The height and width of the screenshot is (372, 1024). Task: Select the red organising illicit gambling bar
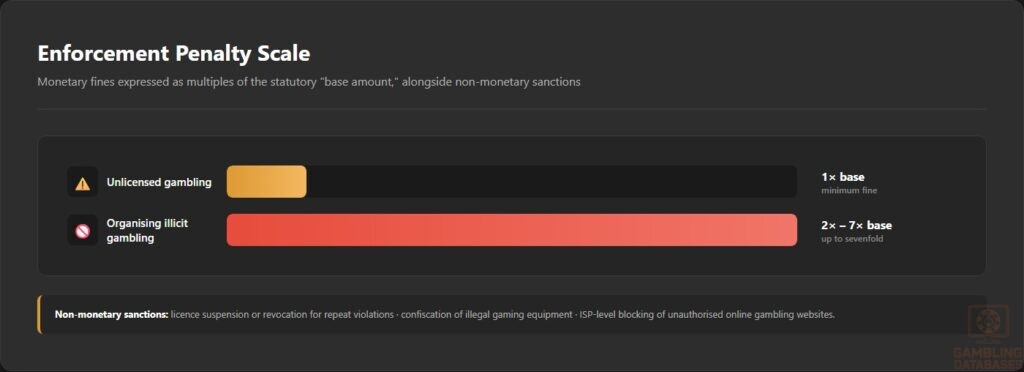pyautogui.click(x=512, y=230)
